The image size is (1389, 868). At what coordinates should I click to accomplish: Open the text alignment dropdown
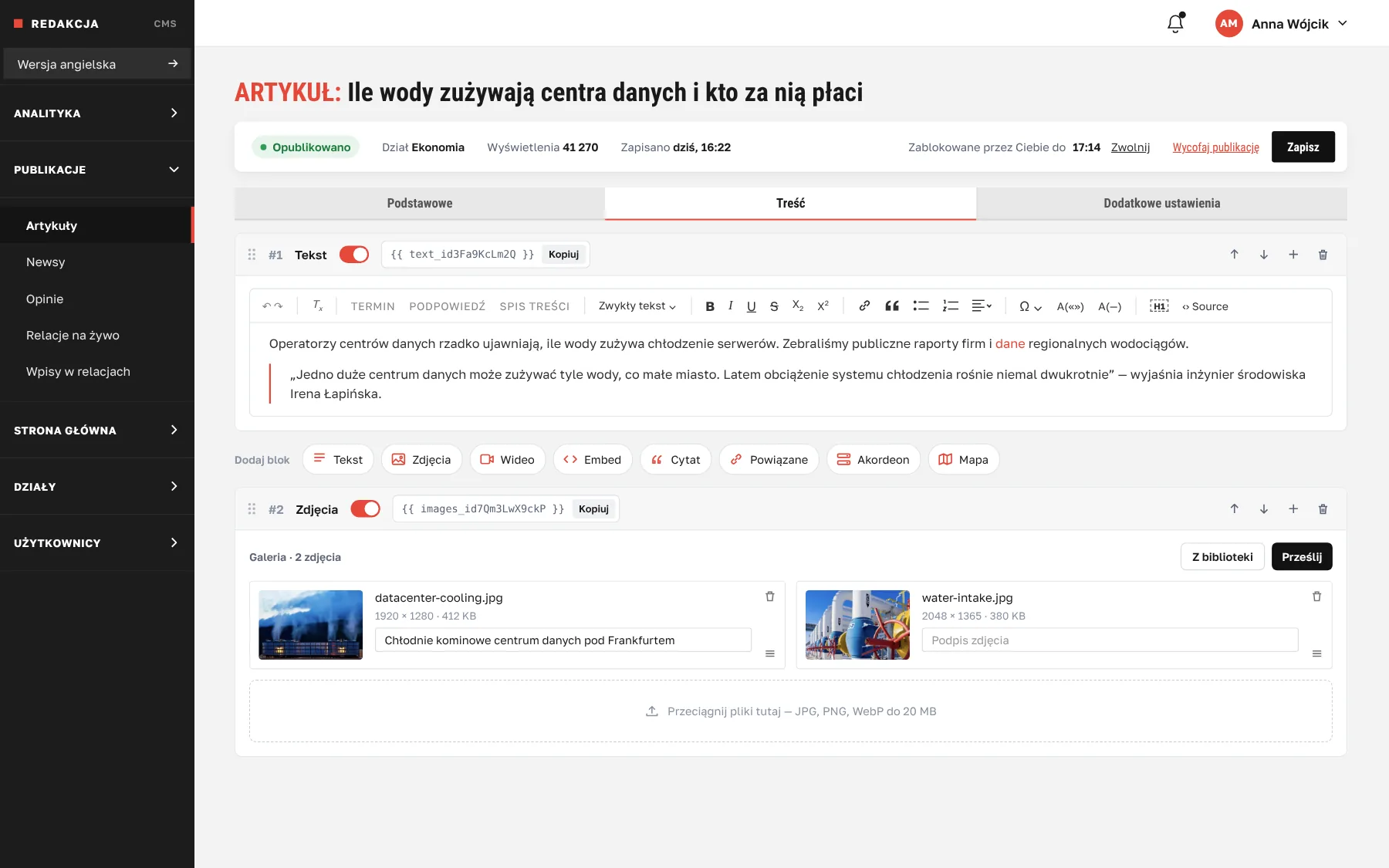click(982, 306)
